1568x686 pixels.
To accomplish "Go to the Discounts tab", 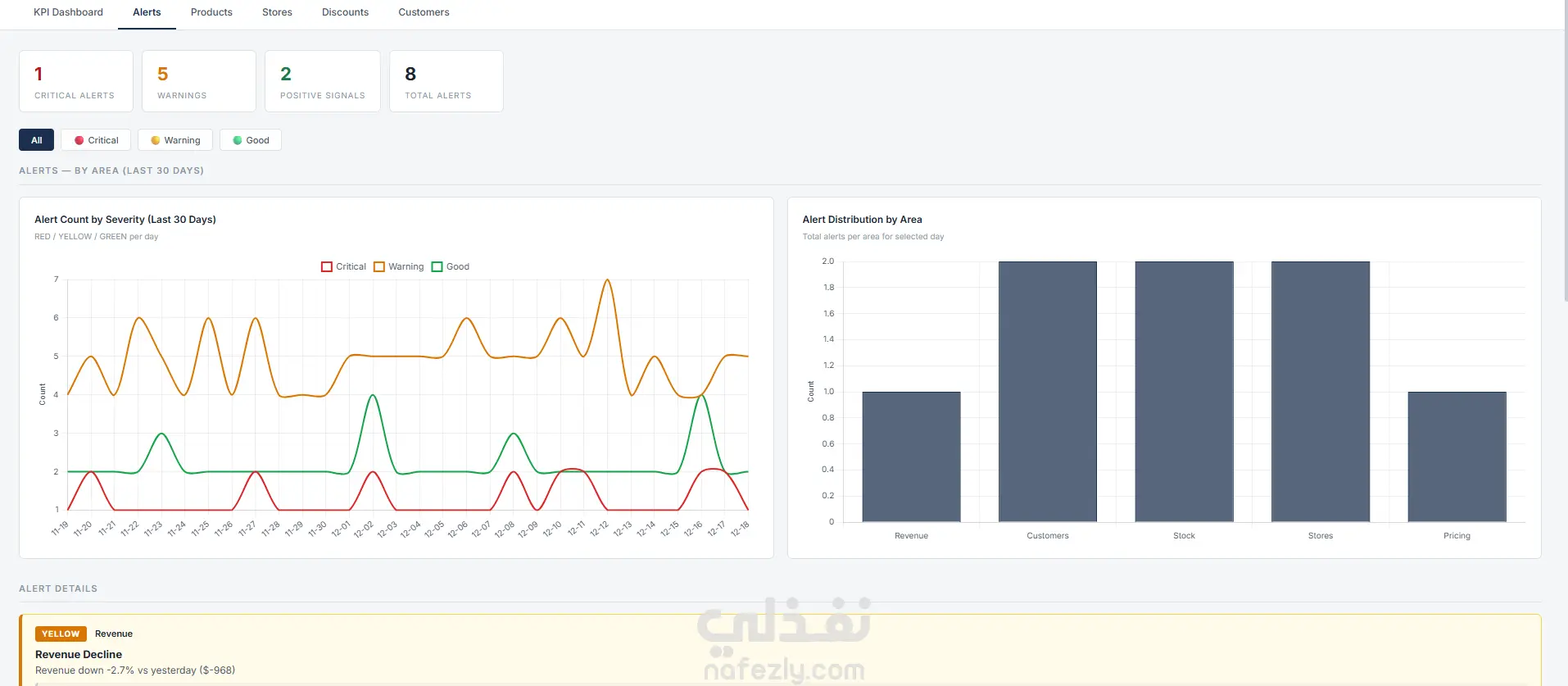I will coord(345,12).
